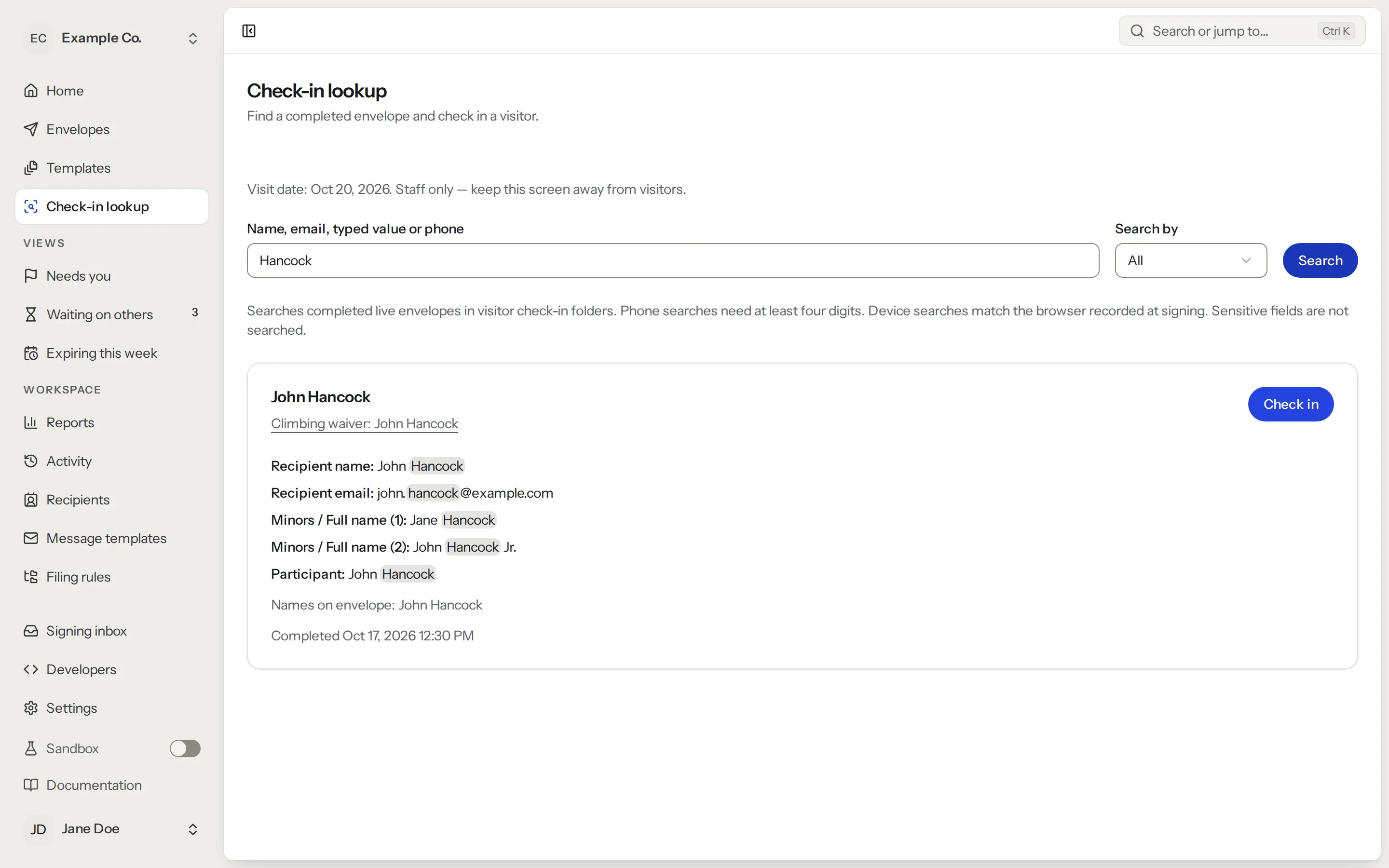Open the Search by All dropdown

pyautogui.click(x=1190, y=260)
